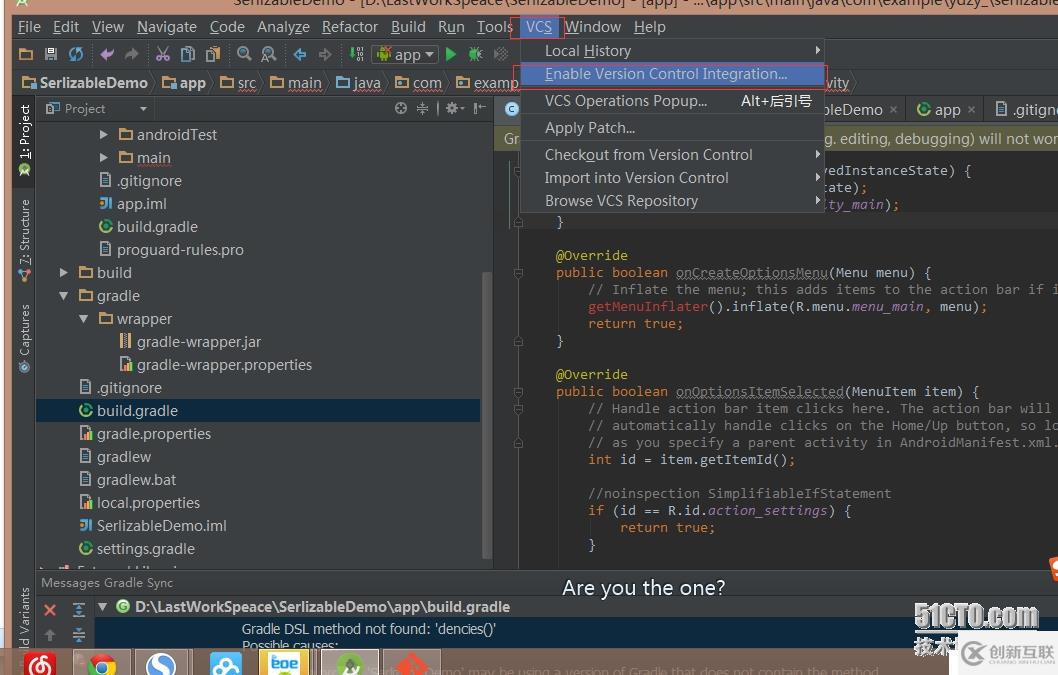Expand the androidTest folder

click(x=104, y=134)
